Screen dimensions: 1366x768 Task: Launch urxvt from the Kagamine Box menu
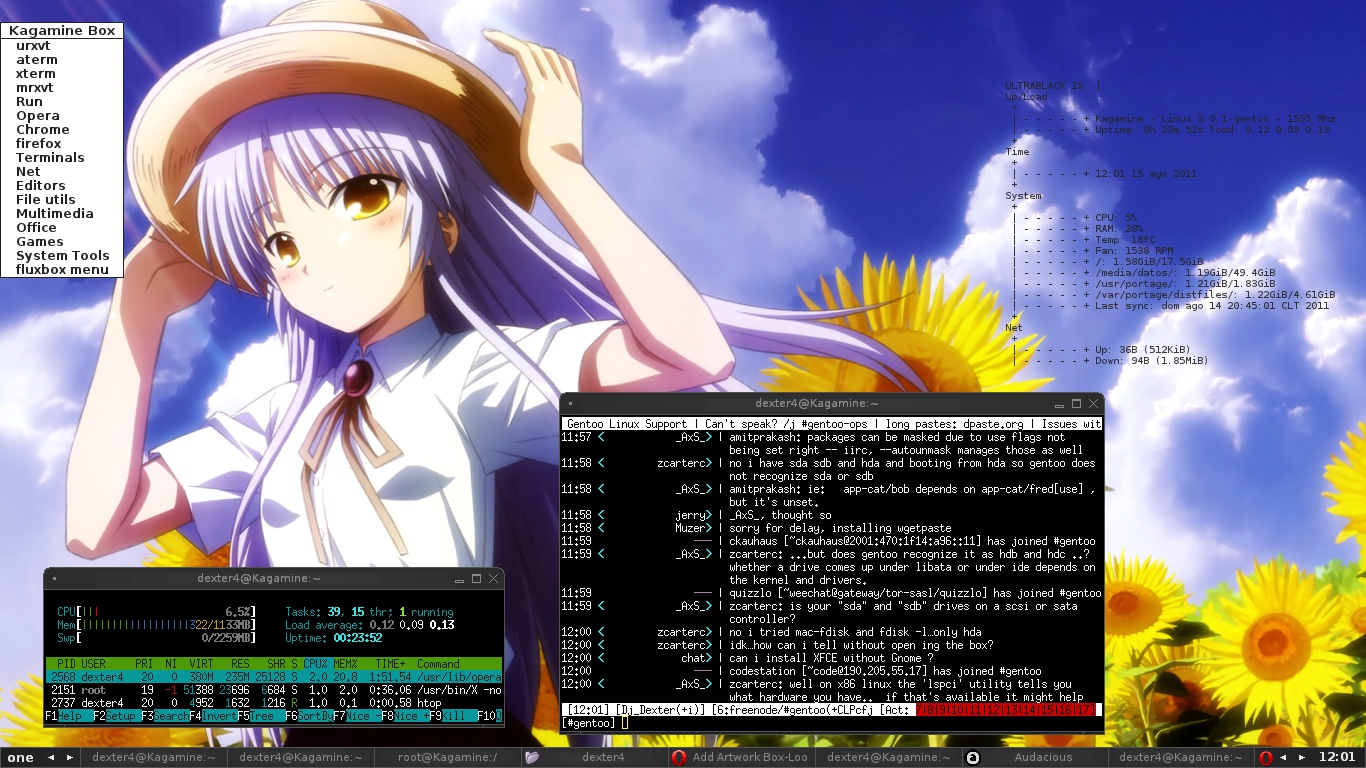(x=62, y=46)
